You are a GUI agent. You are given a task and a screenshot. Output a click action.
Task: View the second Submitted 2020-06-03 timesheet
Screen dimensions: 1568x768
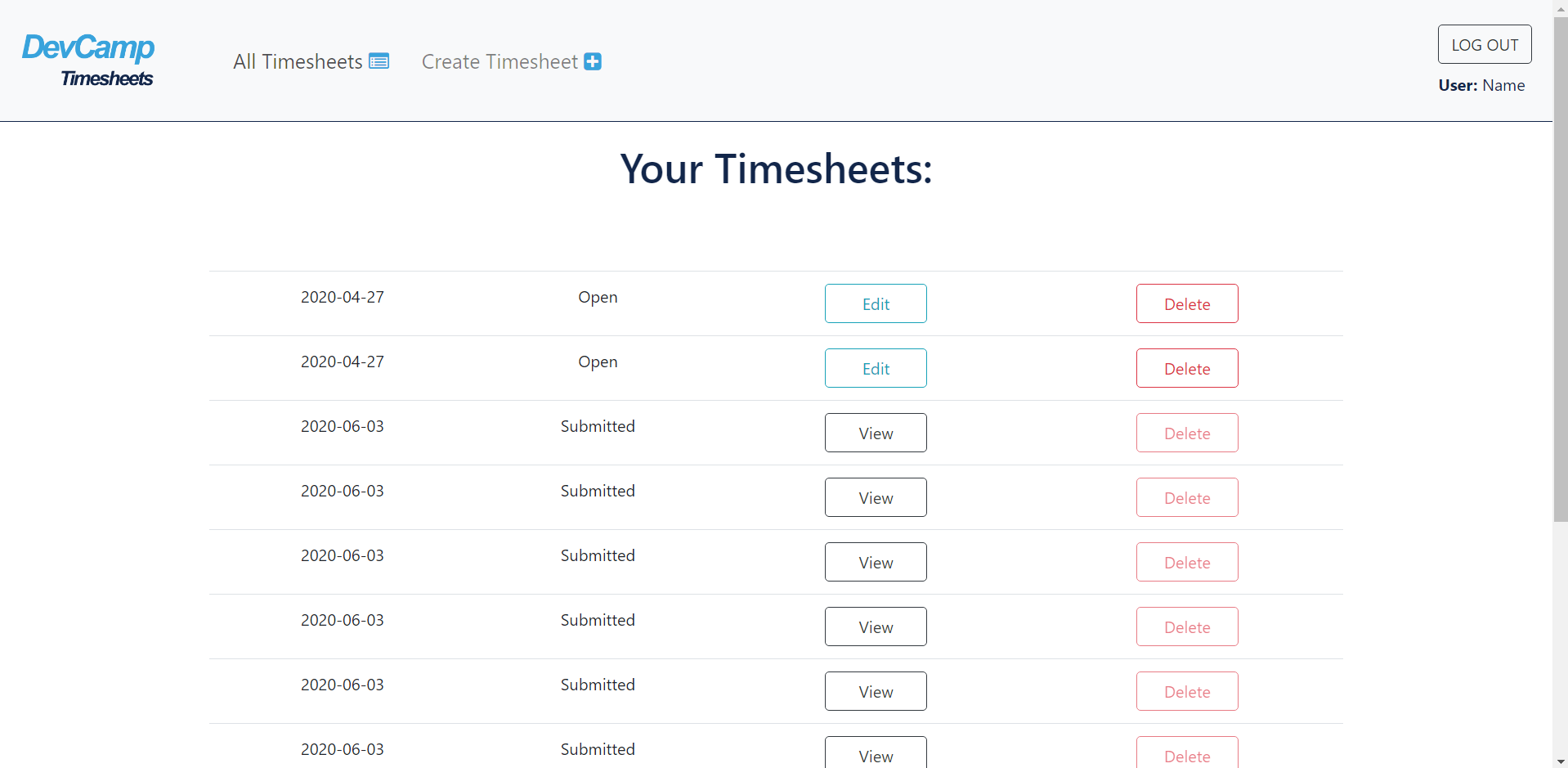click(875, 496)
